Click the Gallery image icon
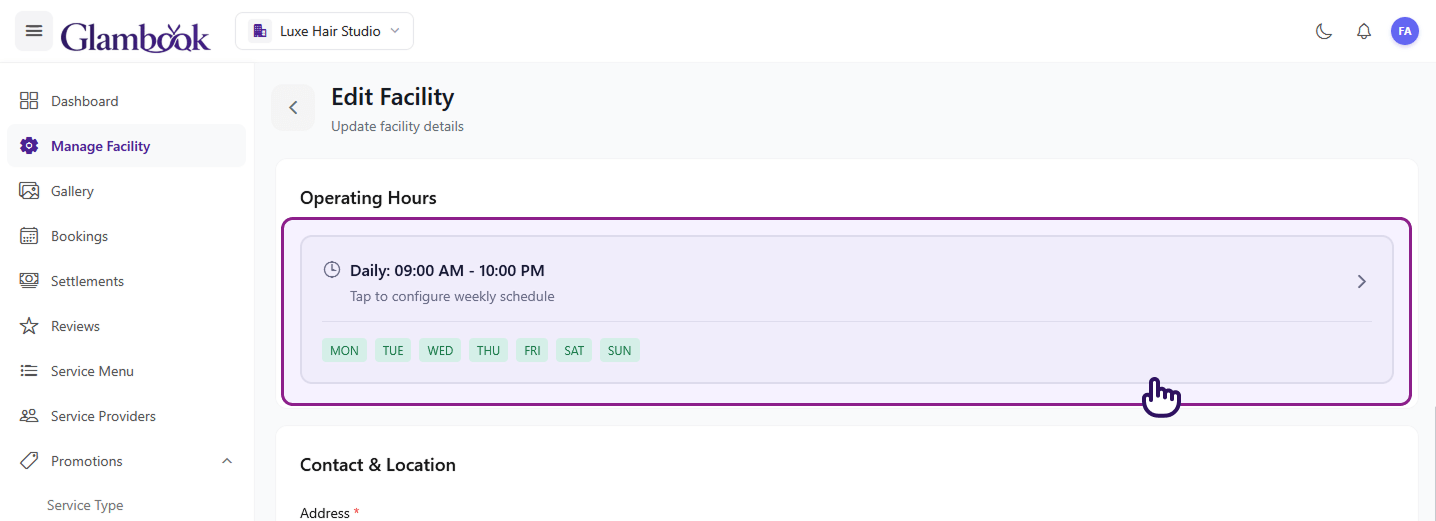Screen dimensions: 1436x521 29,191
